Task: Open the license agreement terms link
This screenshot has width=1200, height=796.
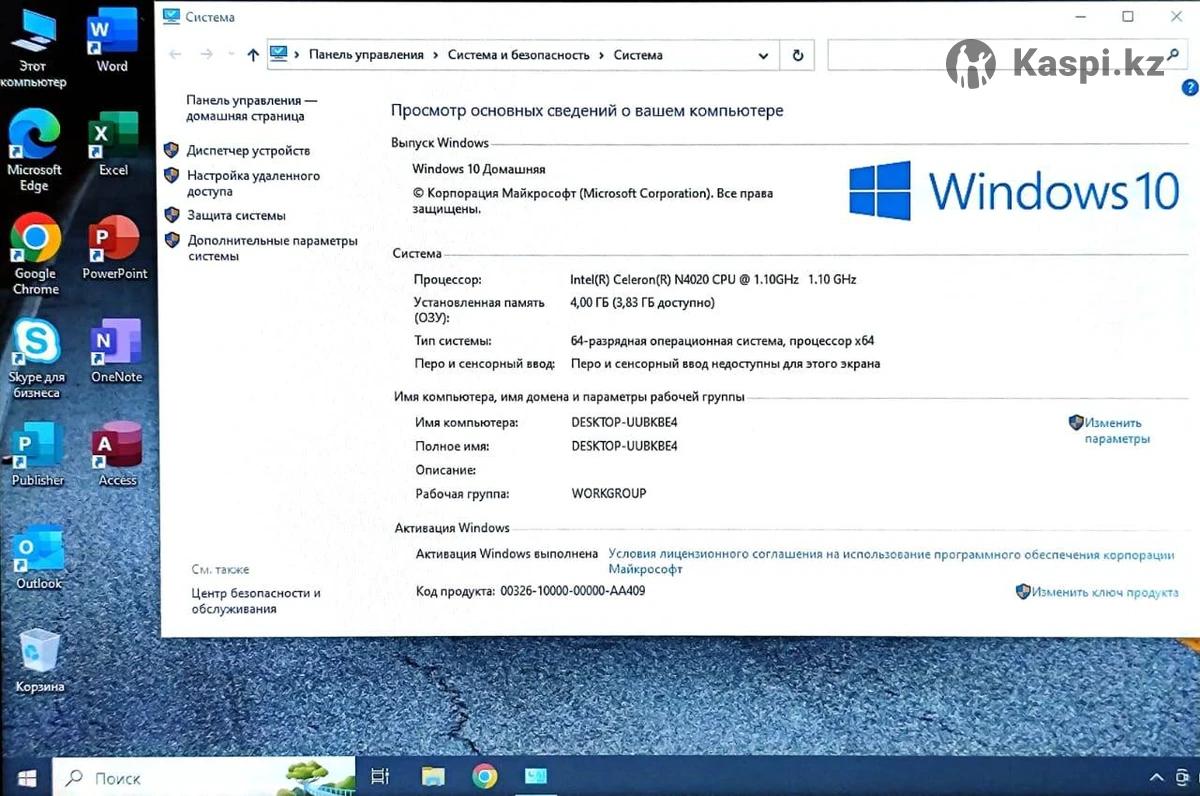Action: [x=891, y=561]
